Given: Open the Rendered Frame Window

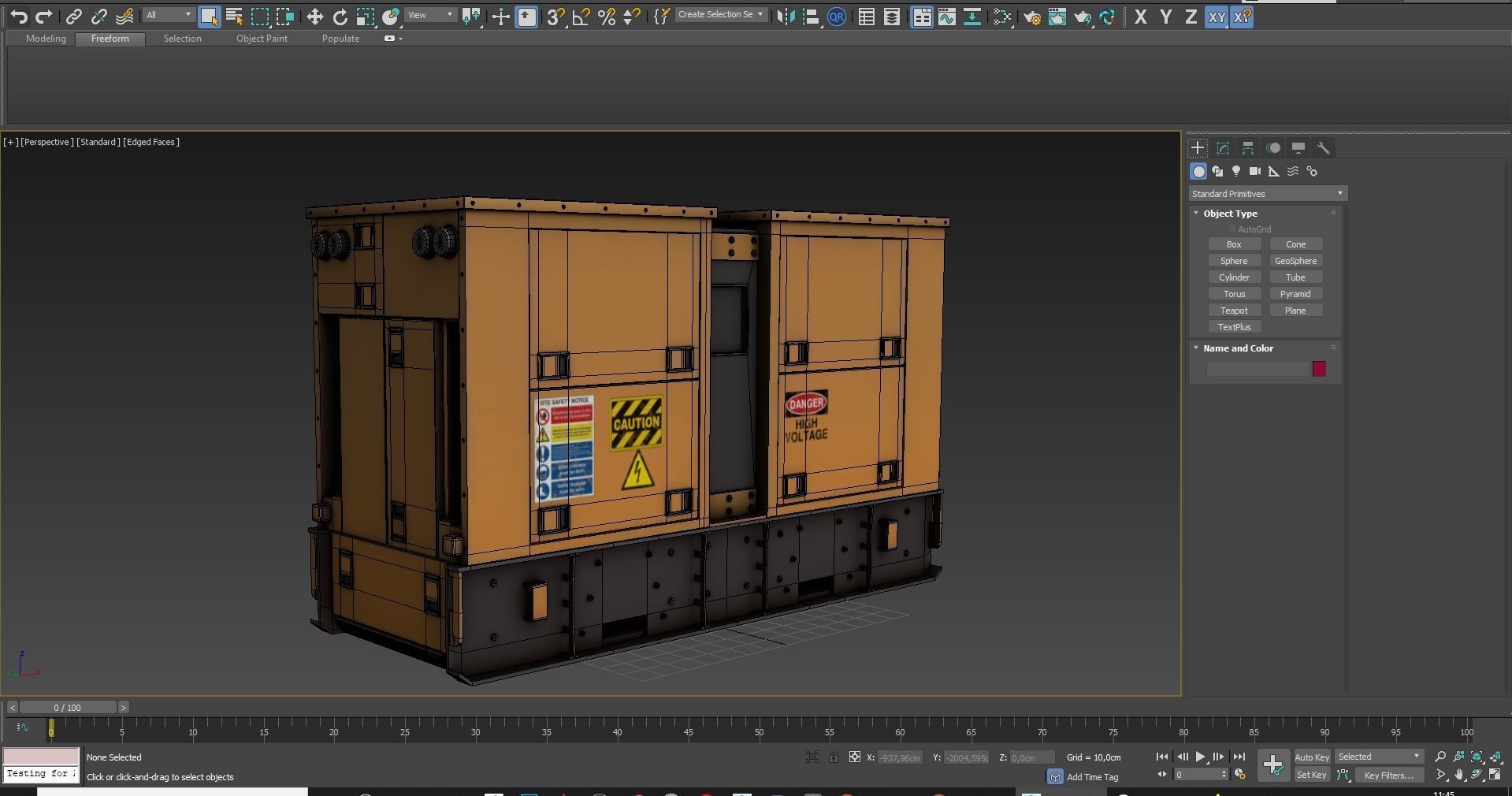Looking at the screenshot, I should click(1057, 17).
